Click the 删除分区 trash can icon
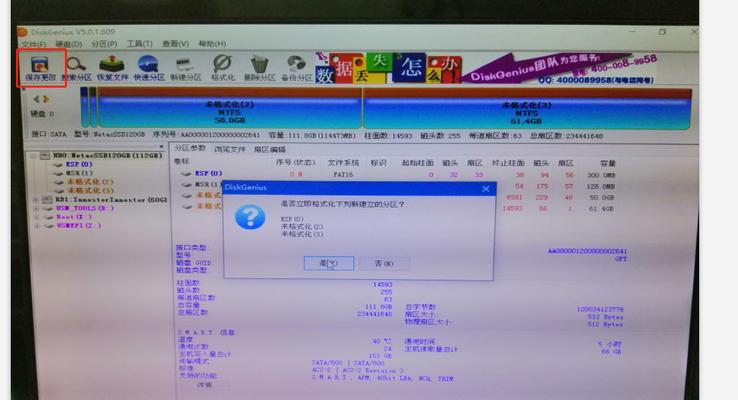 tap(259, 68)
